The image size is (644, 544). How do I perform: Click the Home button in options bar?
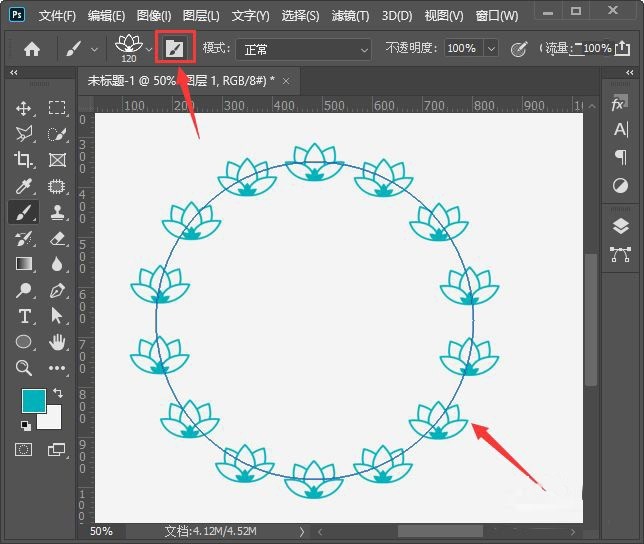[x=32, y=48]
